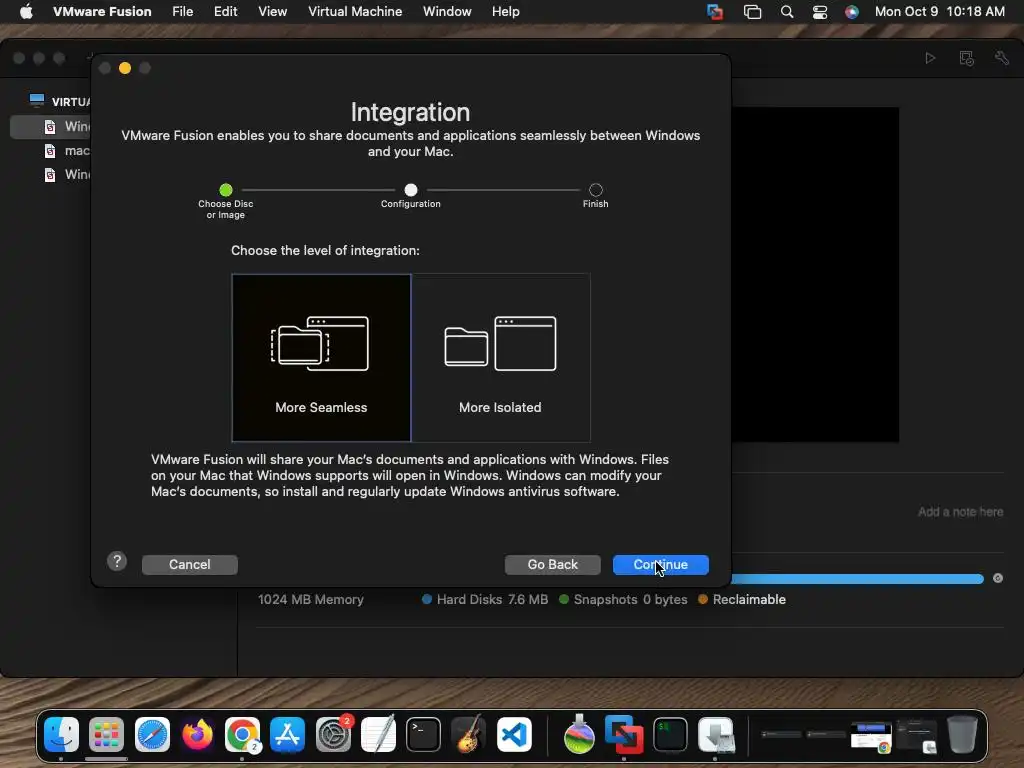Click the minimized Chrome window thumbnail in Dock
The height and width of the screenshot is (768, 1024).
871,737
